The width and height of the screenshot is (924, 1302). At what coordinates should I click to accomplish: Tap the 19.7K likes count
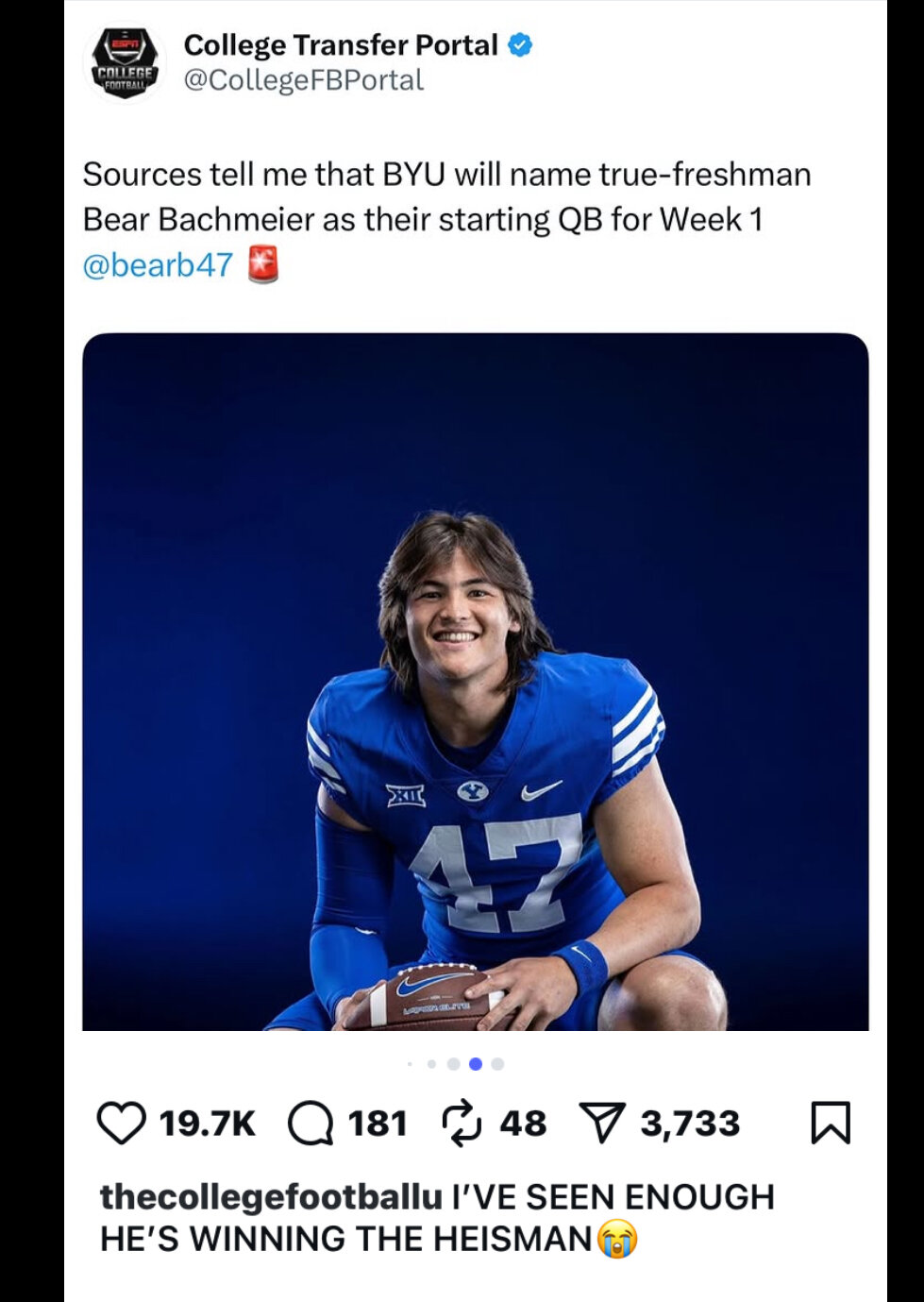(x=207, y=1124)
